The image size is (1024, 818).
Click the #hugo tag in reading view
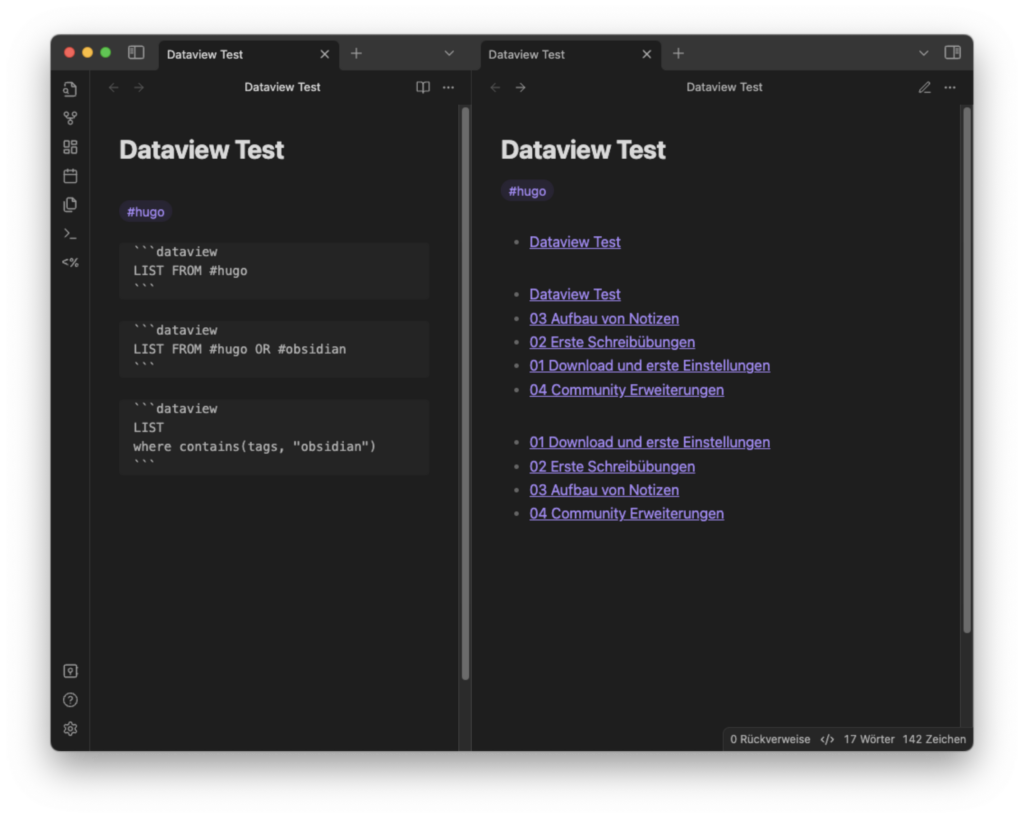pyautogui.click(x=527, y=191)
